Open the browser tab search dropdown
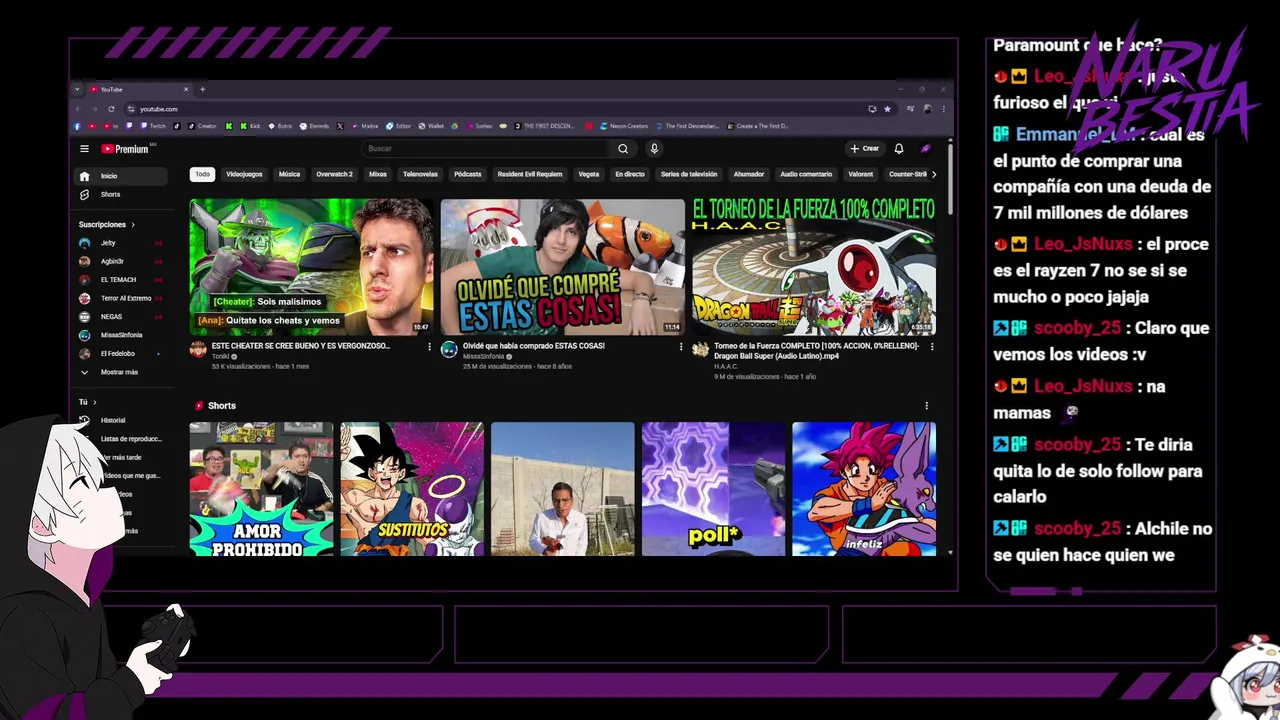1280x720 pixels. pyautogui.click(x=77, y=89)
